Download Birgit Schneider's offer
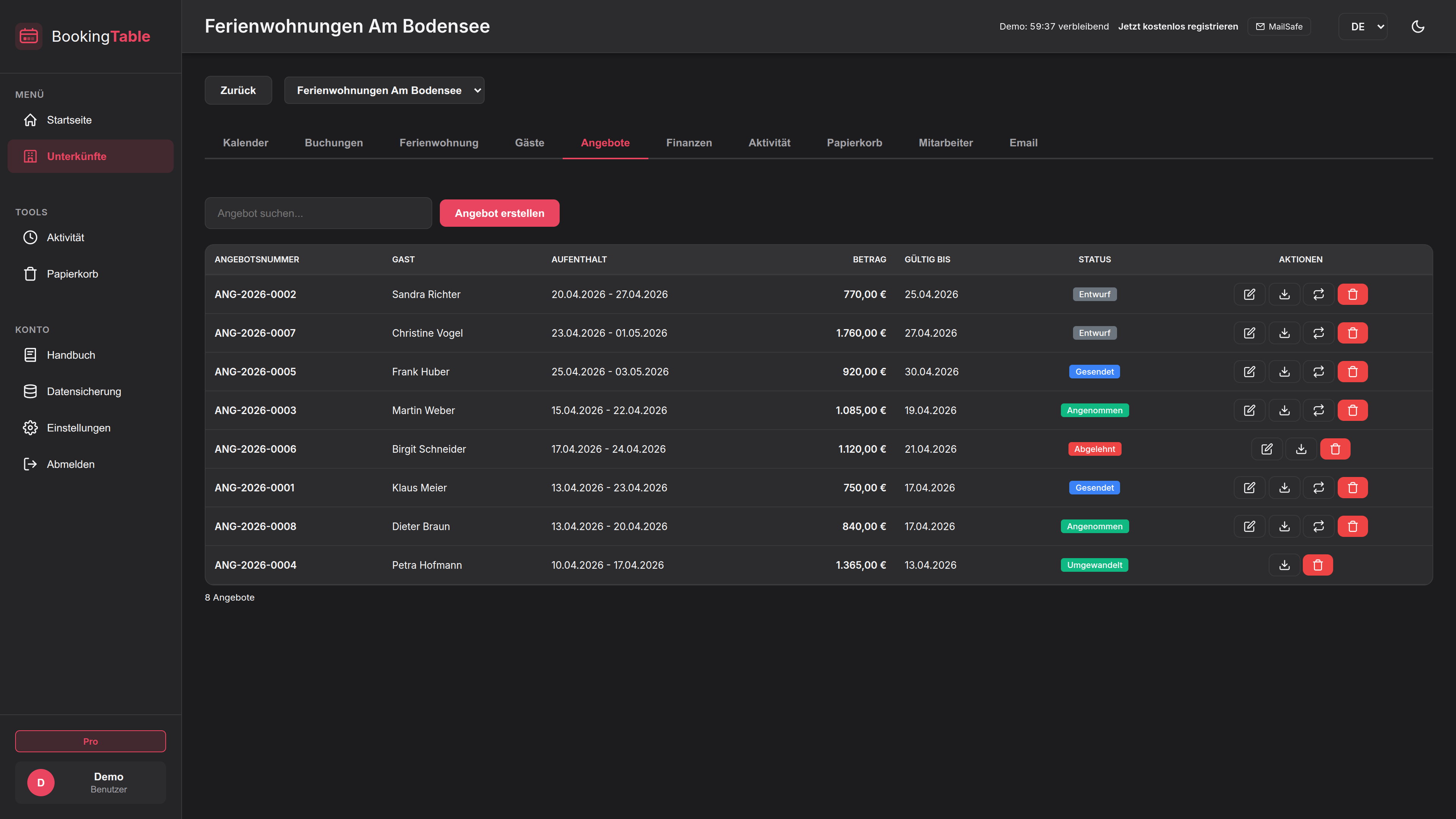Screen dimensions: 1456x819 click(x=1301, y=449)
